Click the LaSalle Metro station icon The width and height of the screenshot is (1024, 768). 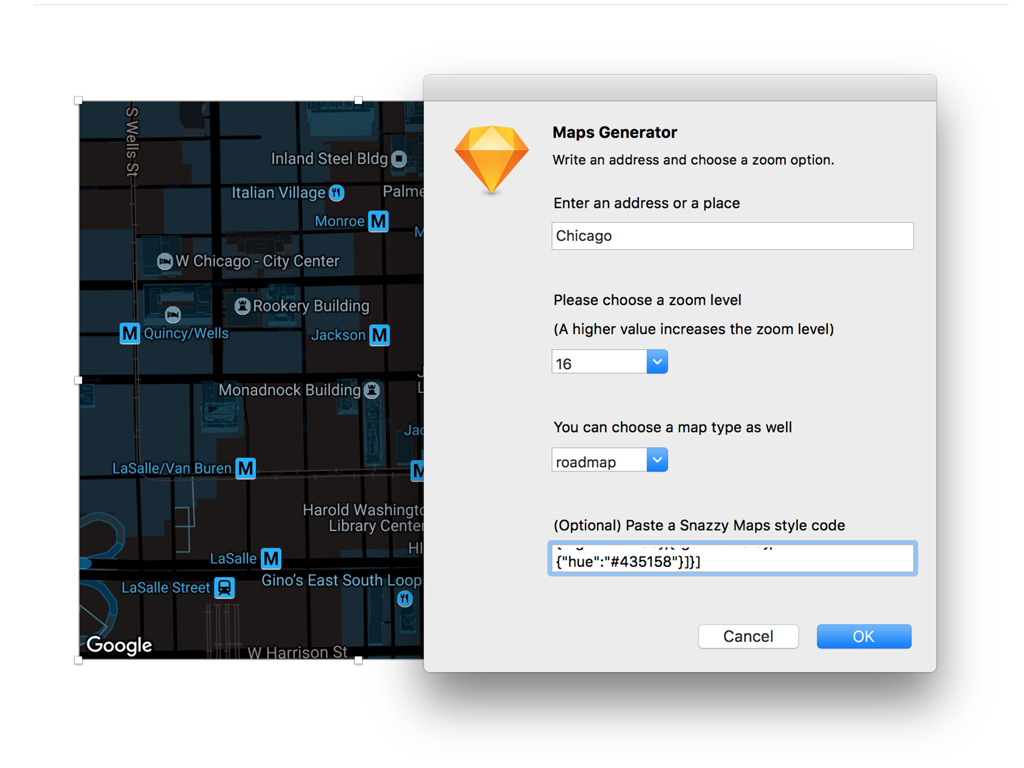click(x=269, y=559)
